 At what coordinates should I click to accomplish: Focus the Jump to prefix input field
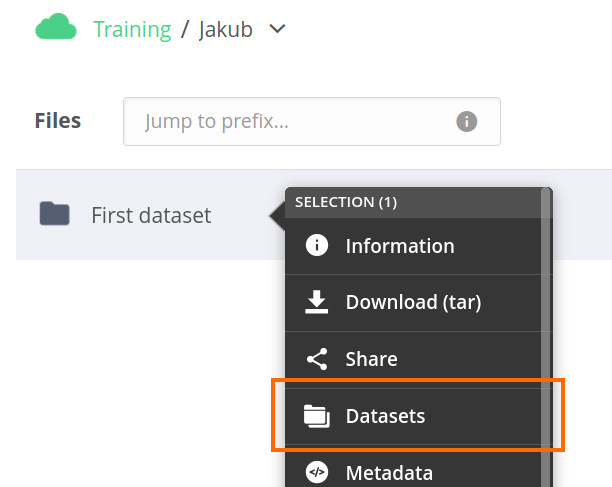[x=290, y=122]
